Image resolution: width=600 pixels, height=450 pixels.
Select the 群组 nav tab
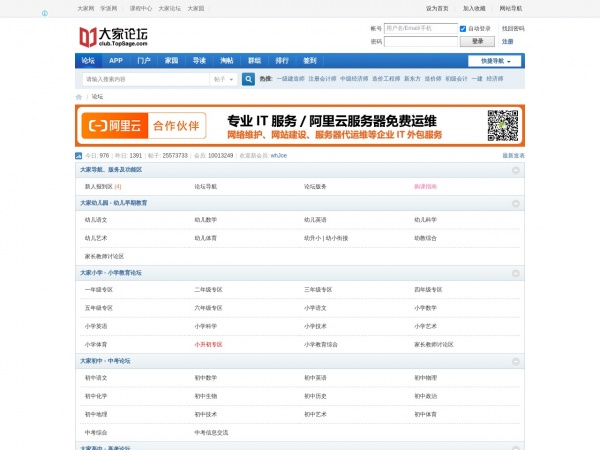(254, 60)
